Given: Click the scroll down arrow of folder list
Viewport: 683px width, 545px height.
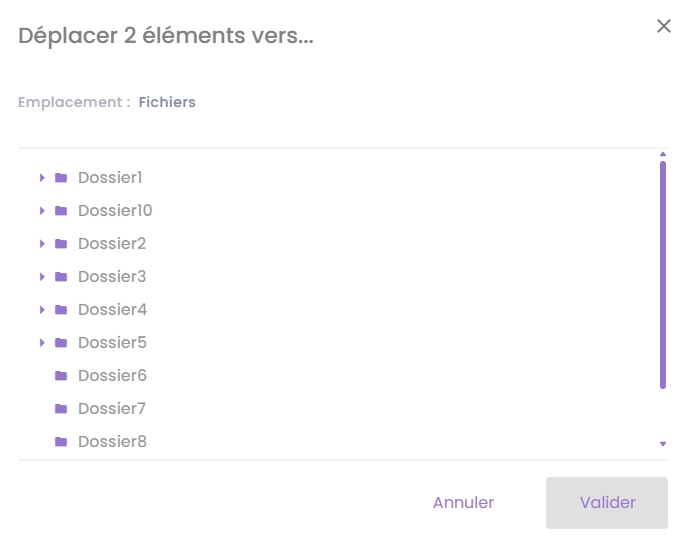Looking at the screenshot, I should 663,443.
